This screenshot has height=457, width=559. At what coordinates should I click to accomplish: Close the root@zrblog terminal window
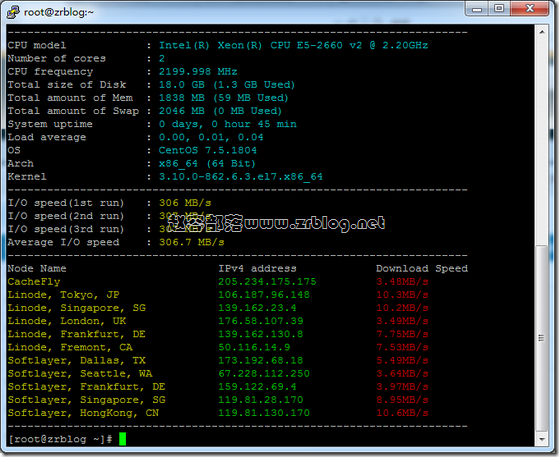pyautogui.click(x=530, y=9)
